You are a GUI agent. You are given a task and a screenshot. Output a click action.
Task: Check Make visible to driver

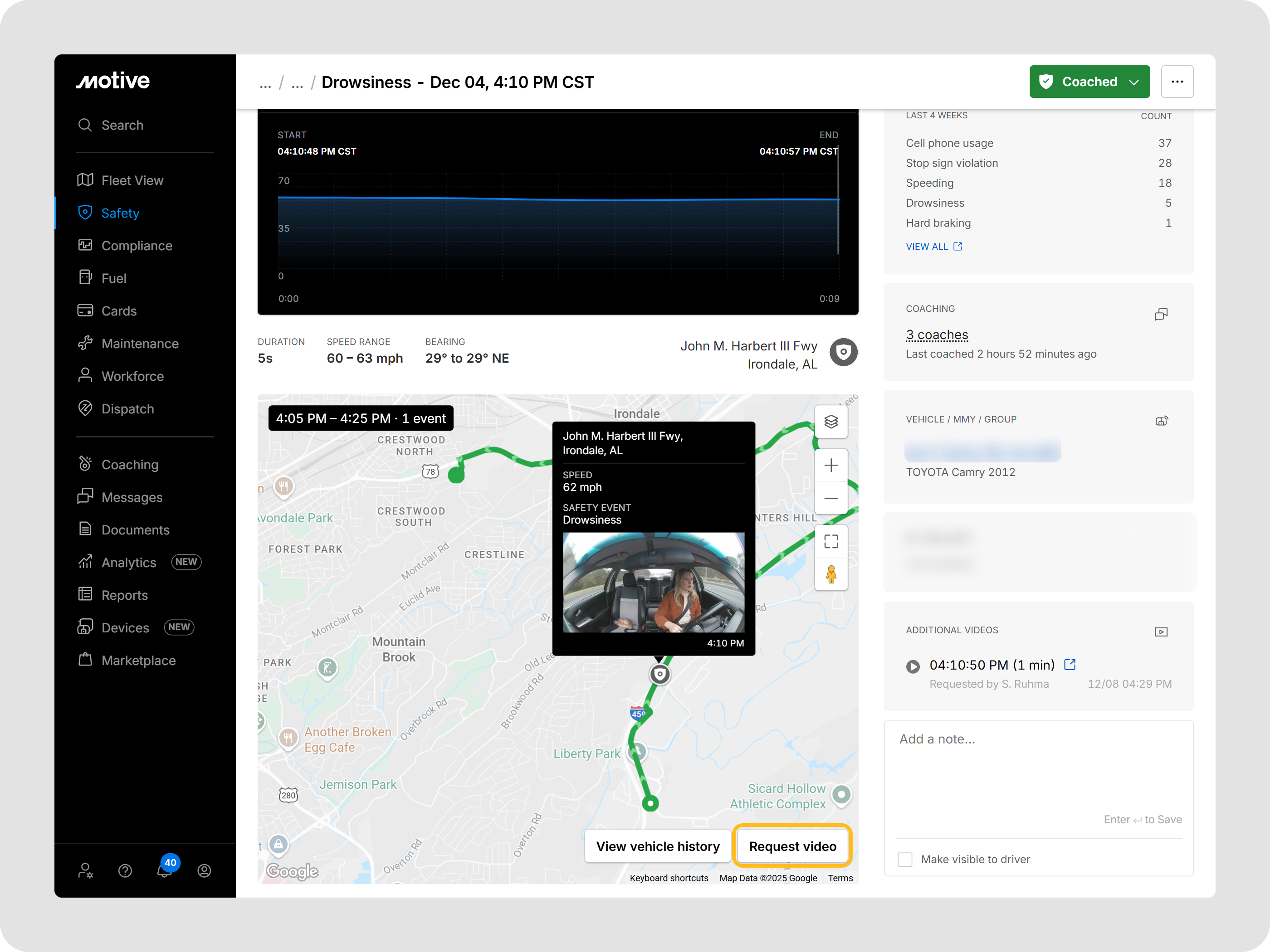tap(905, 859)
